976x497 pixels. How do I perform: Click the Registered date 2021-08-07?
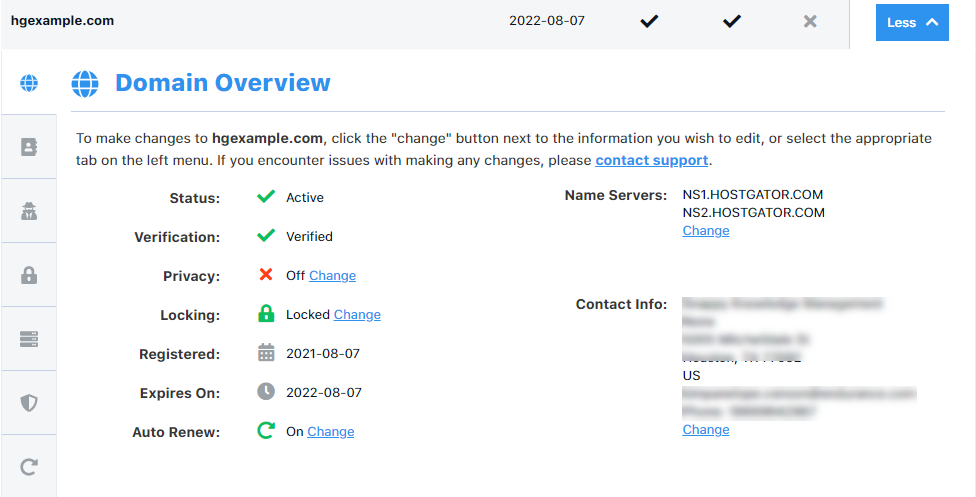tap(323, 353)
